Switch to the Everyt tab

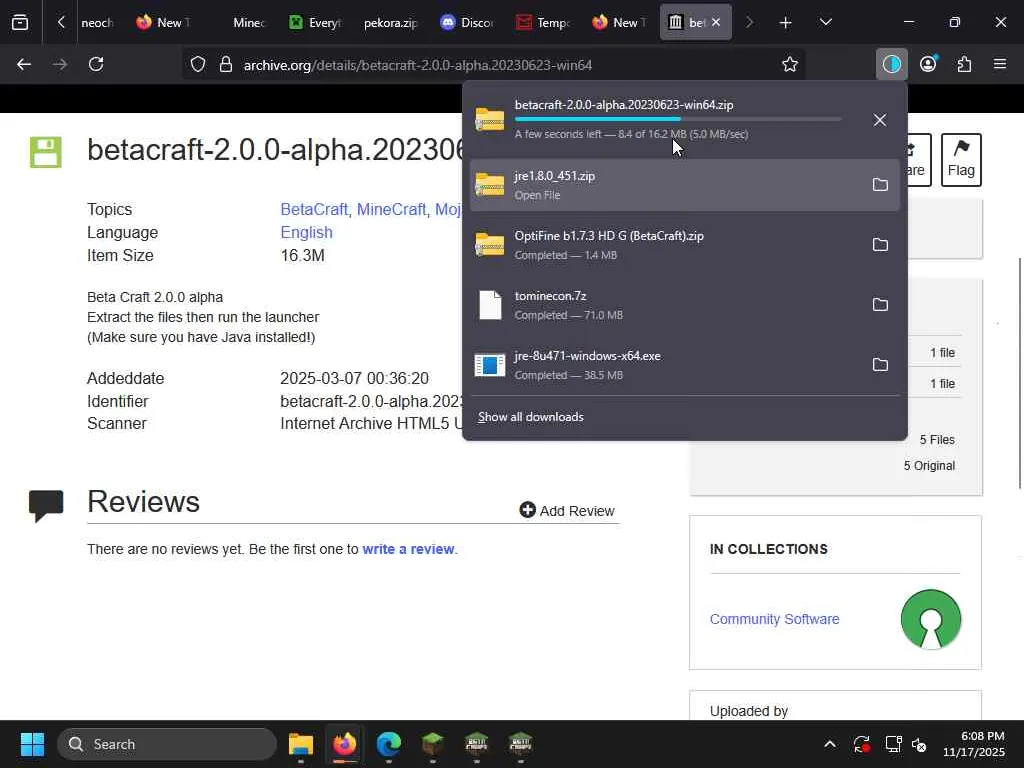(x=315, y=23)
